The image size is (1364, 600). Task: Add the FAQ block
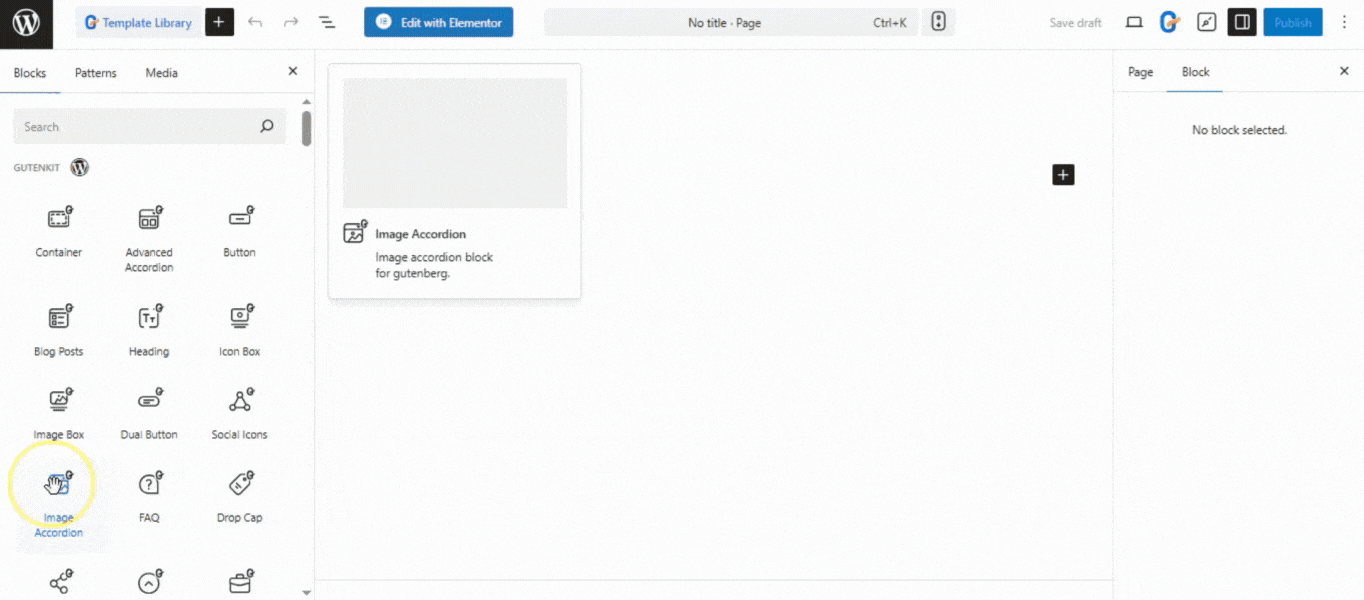coord(148,495)
